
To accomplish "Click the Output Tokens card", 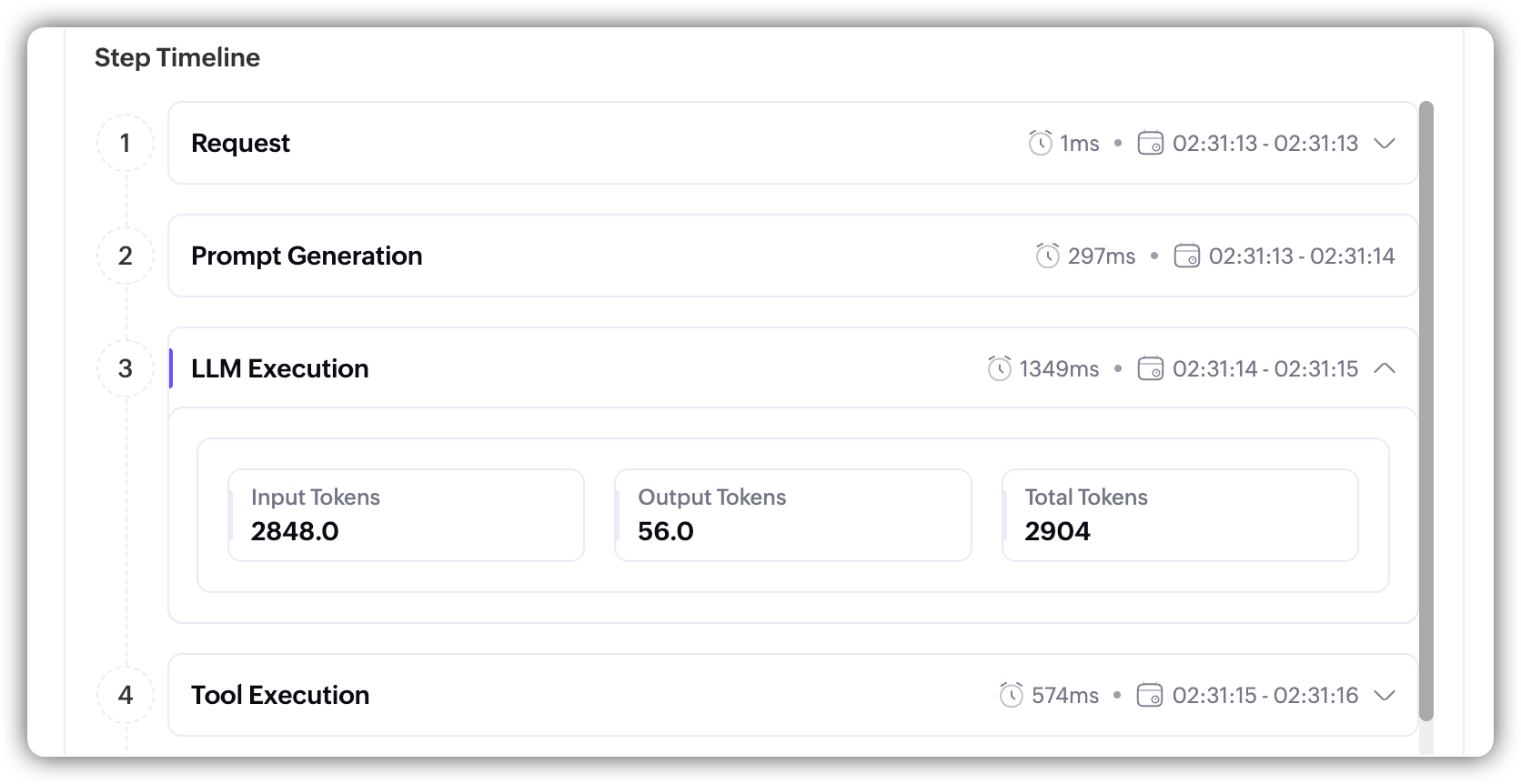I will (792, 515).
